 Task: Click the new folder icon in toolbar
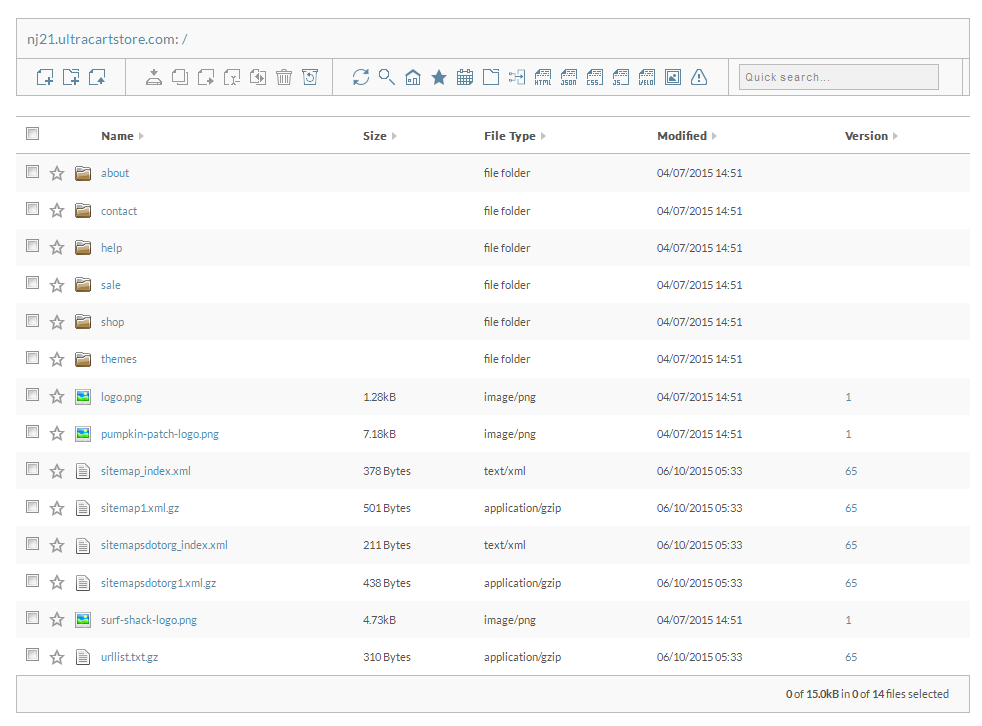click(x=71, y=77)
